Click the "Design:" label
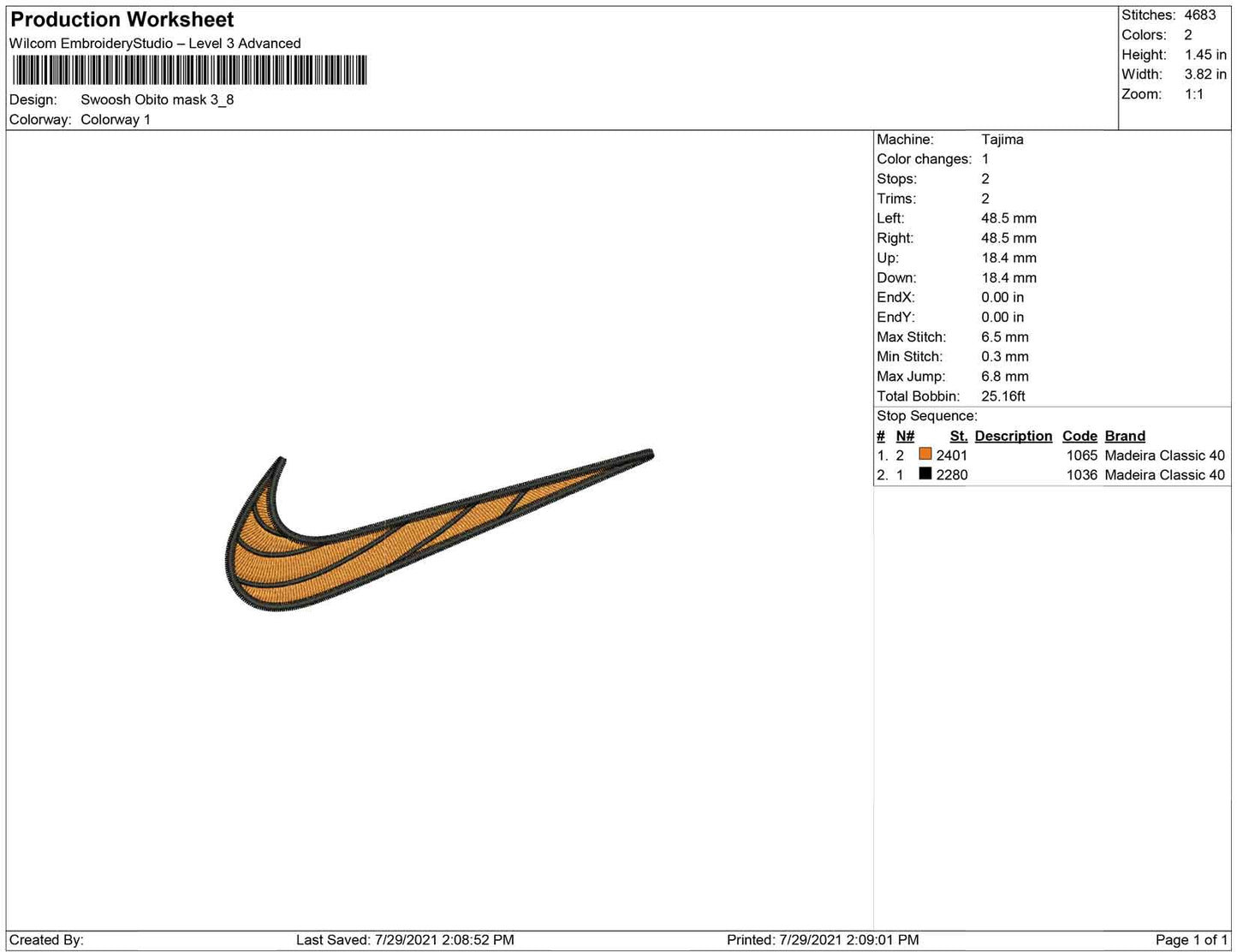 tap(33, 99)
